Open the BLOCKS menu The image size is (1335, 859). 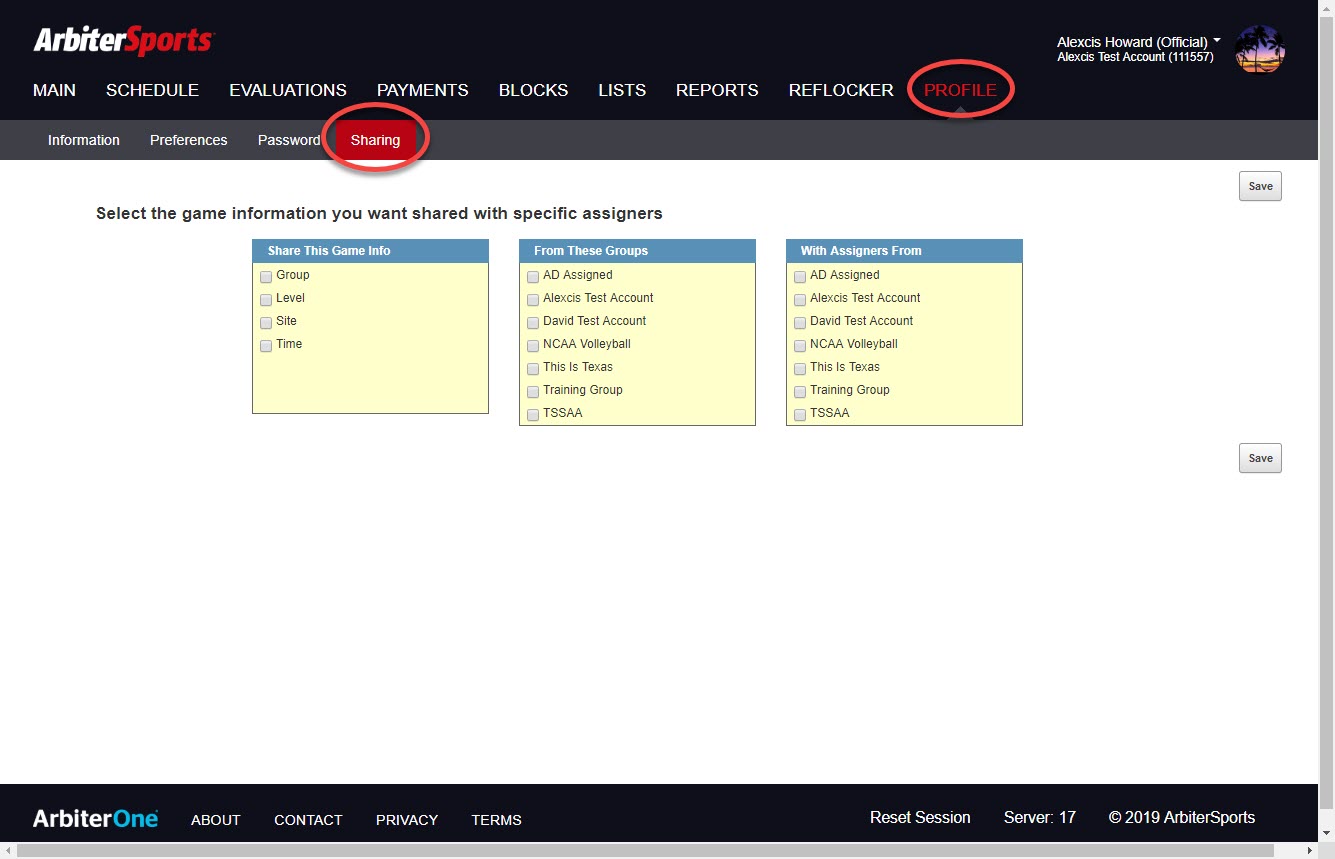click(x=533, y=90)
